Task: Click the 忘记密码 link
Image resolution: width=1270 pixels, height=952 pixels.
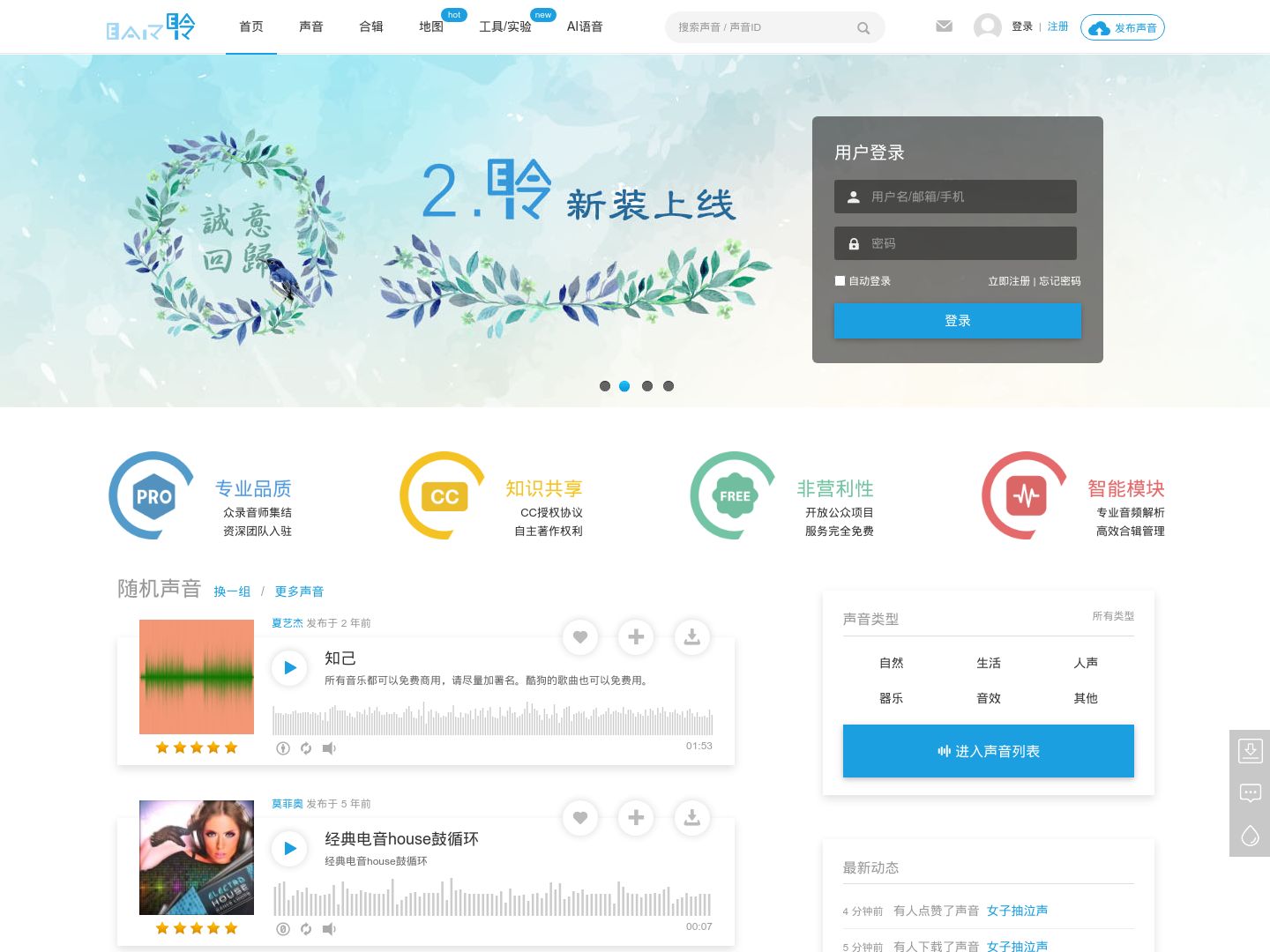Action: pos(1060,281)
